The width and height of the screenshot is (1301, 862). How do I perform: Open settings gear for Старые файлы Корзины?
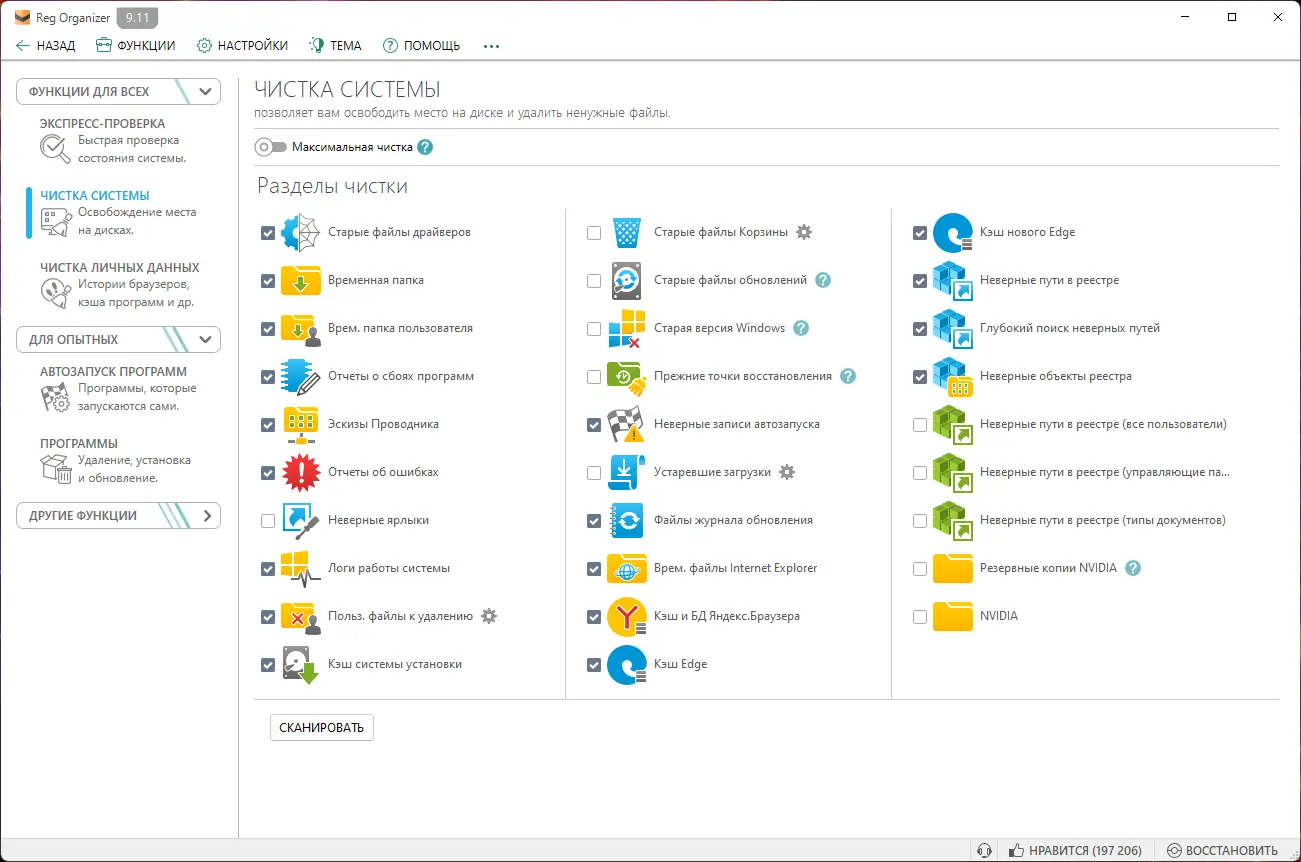804,232
